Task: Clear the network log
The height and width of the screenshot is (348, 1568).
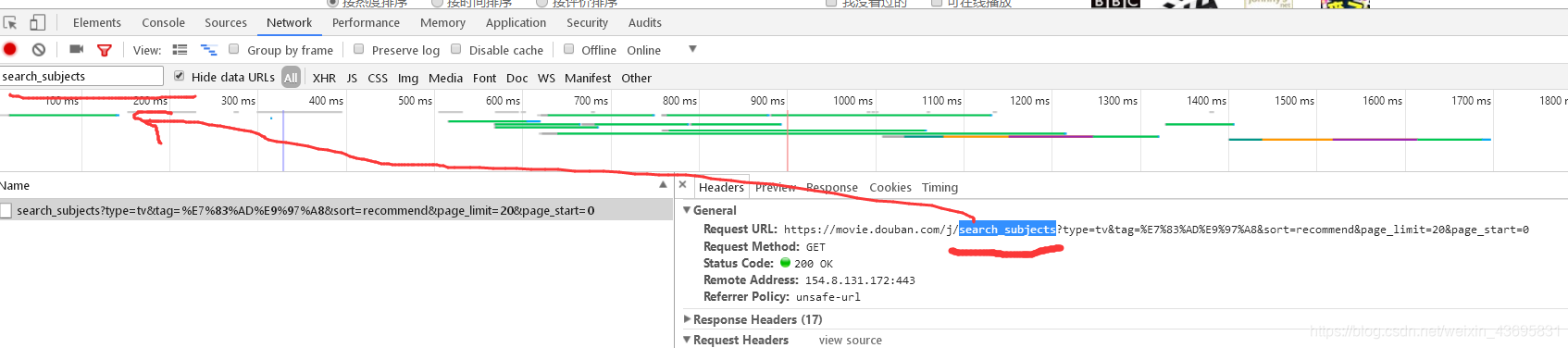Action: coord(39,49)
